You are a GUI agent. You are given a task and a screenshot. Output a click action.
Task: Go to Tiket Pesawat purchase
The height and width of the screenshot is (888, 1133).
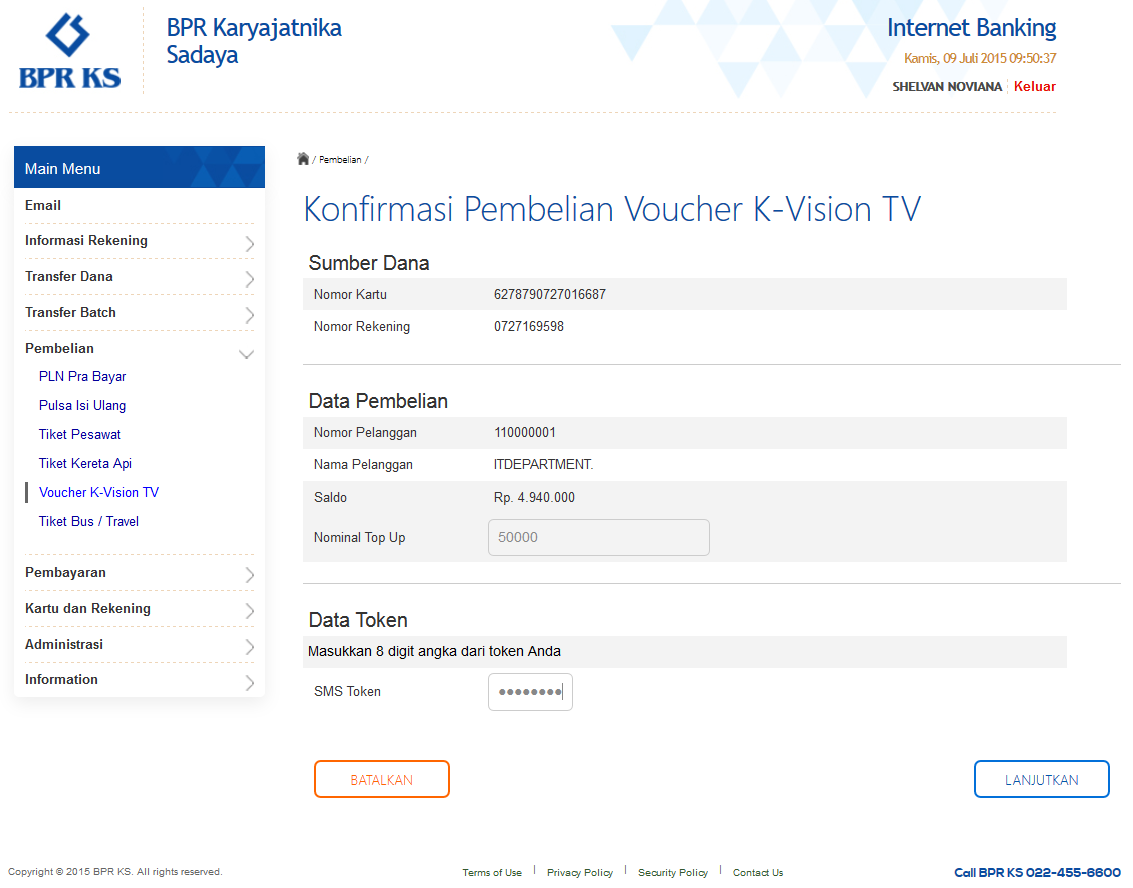pyautogui.click(x=80, y=435)
